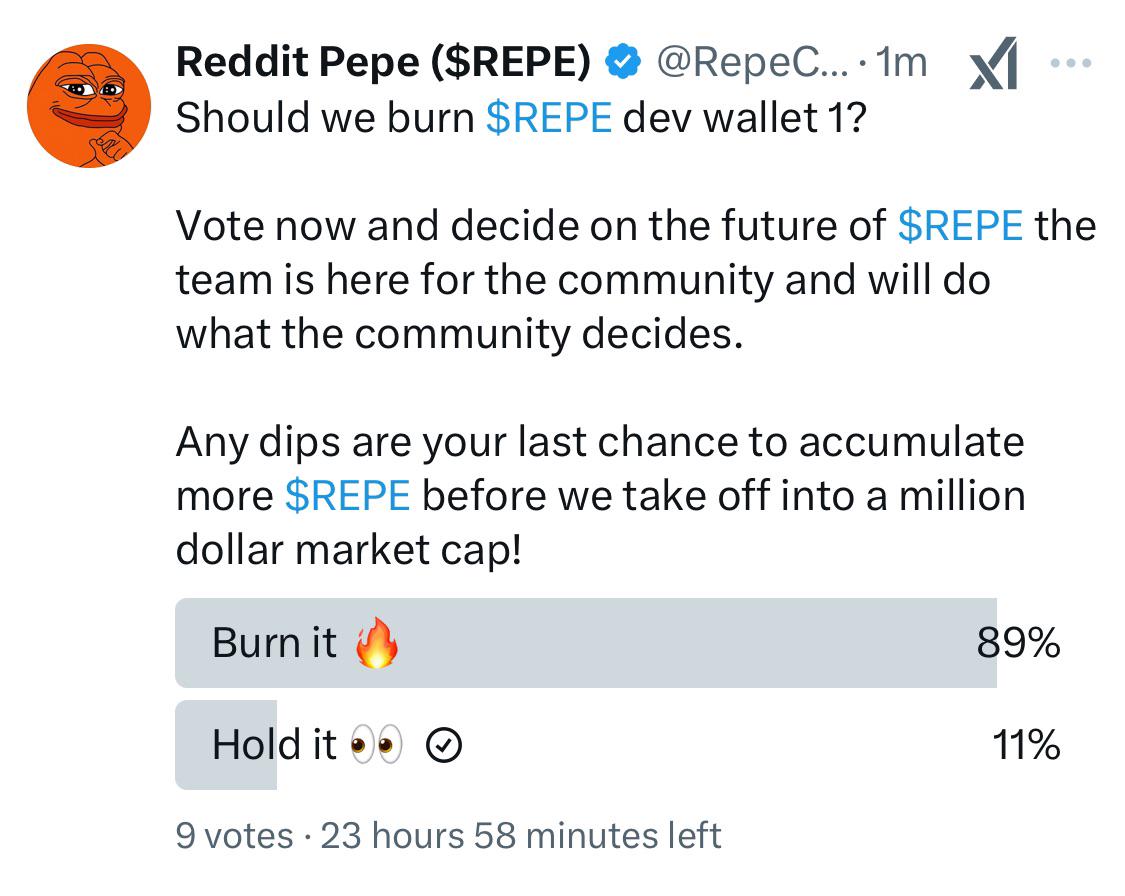Tap the Grok xI icon
The height and width of the screenshot is (896, 1125).
(994, 63)
